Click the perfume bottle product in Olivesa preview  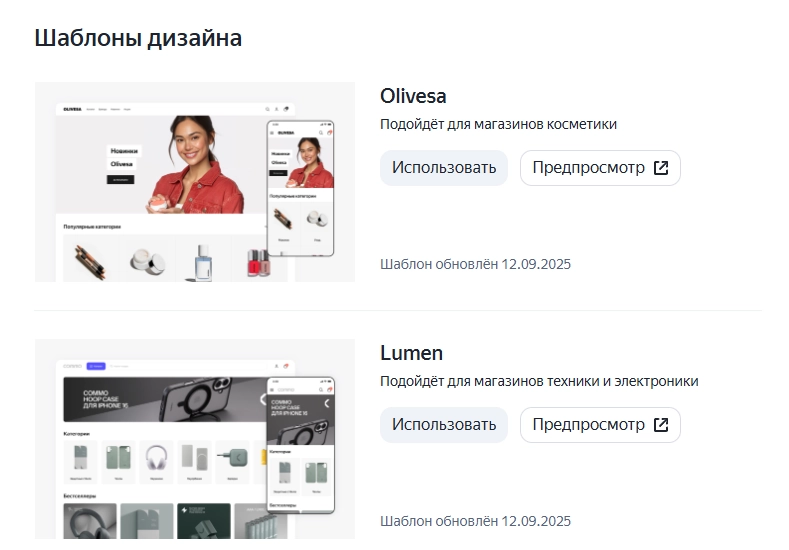click(x=203, y=262)
